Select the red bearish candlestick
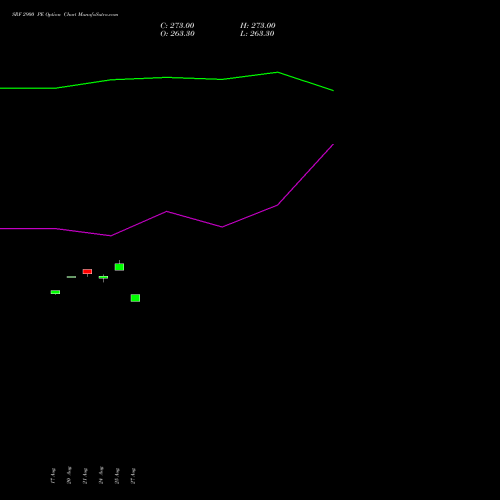Viewport: 500px width, 500px height. coord(87,272)
